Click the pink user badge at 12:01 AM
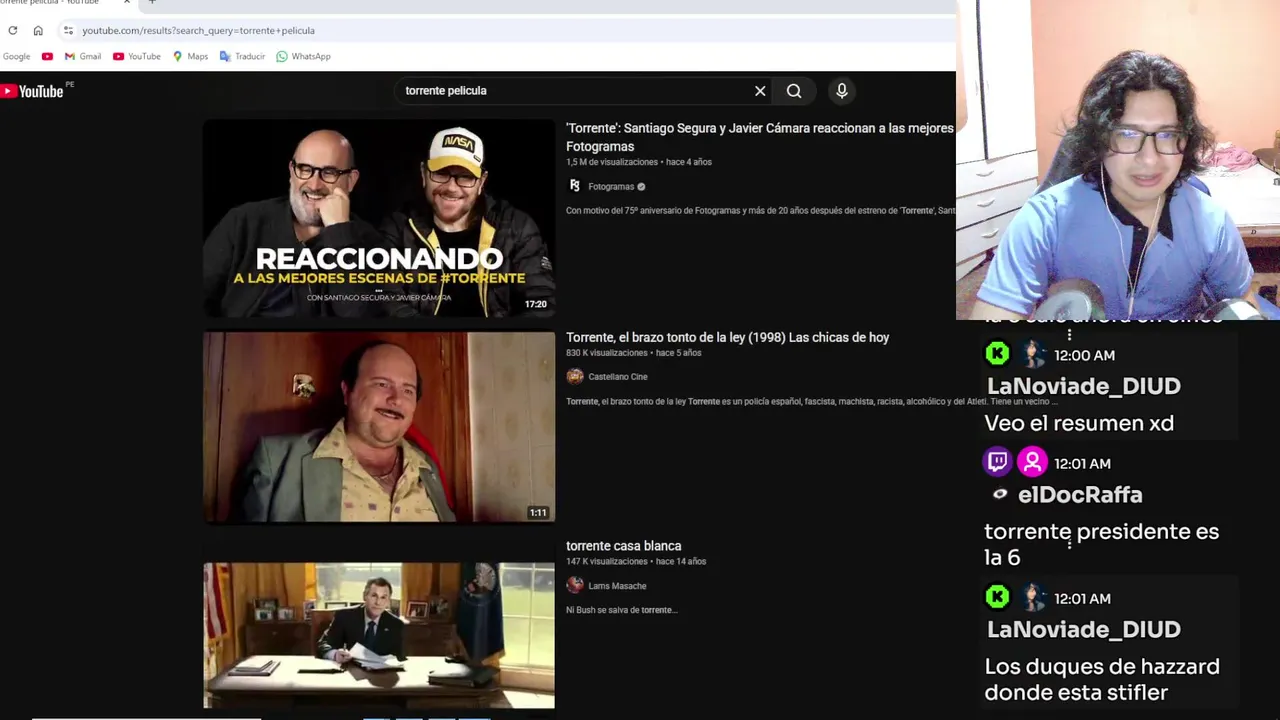Screen dimensions: 1280x720 point(1032,462)
